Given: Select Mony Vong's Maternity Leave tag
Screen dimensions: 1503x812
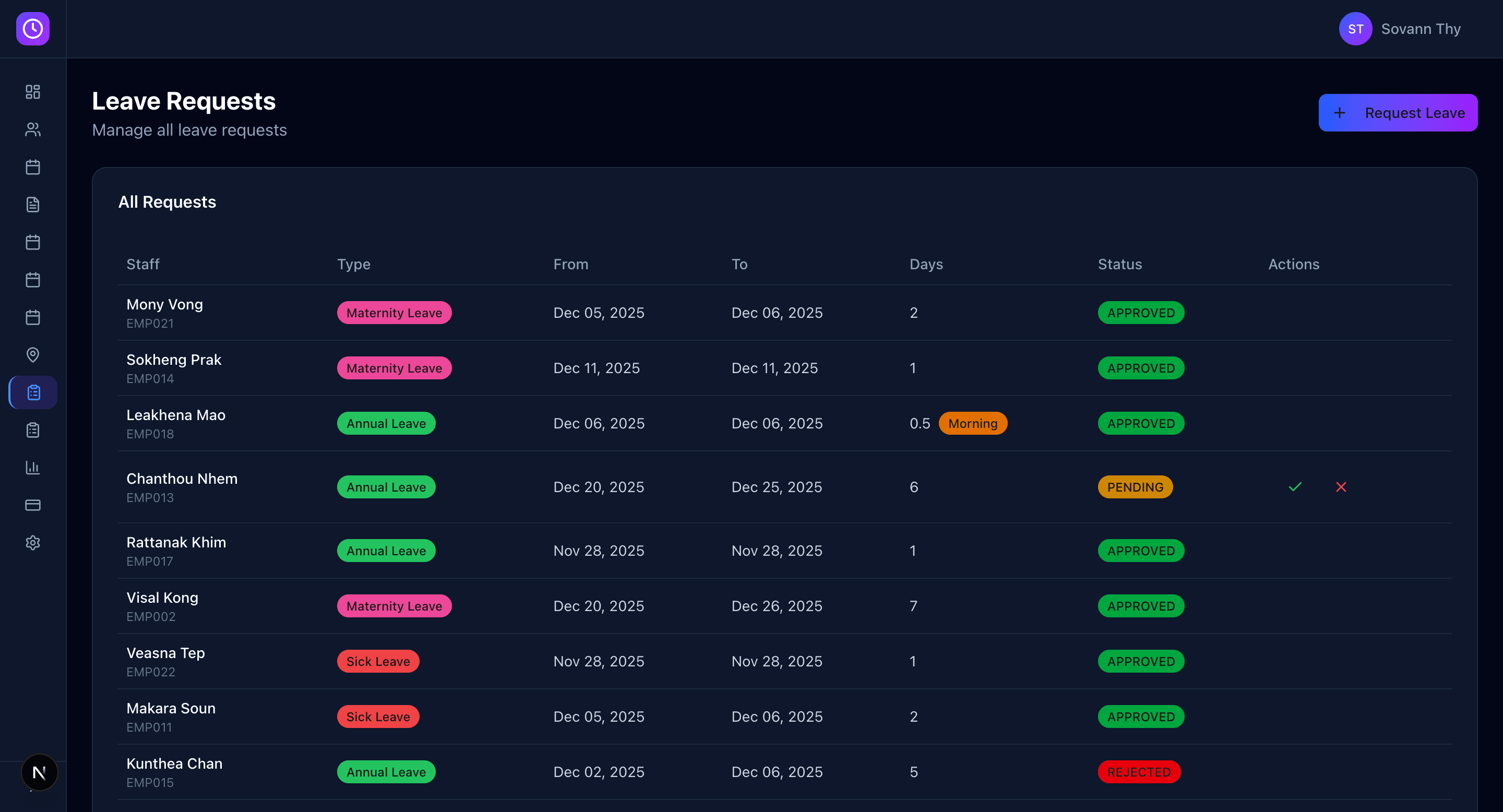Looking at the screenshot, I should (x=394, y=312).
